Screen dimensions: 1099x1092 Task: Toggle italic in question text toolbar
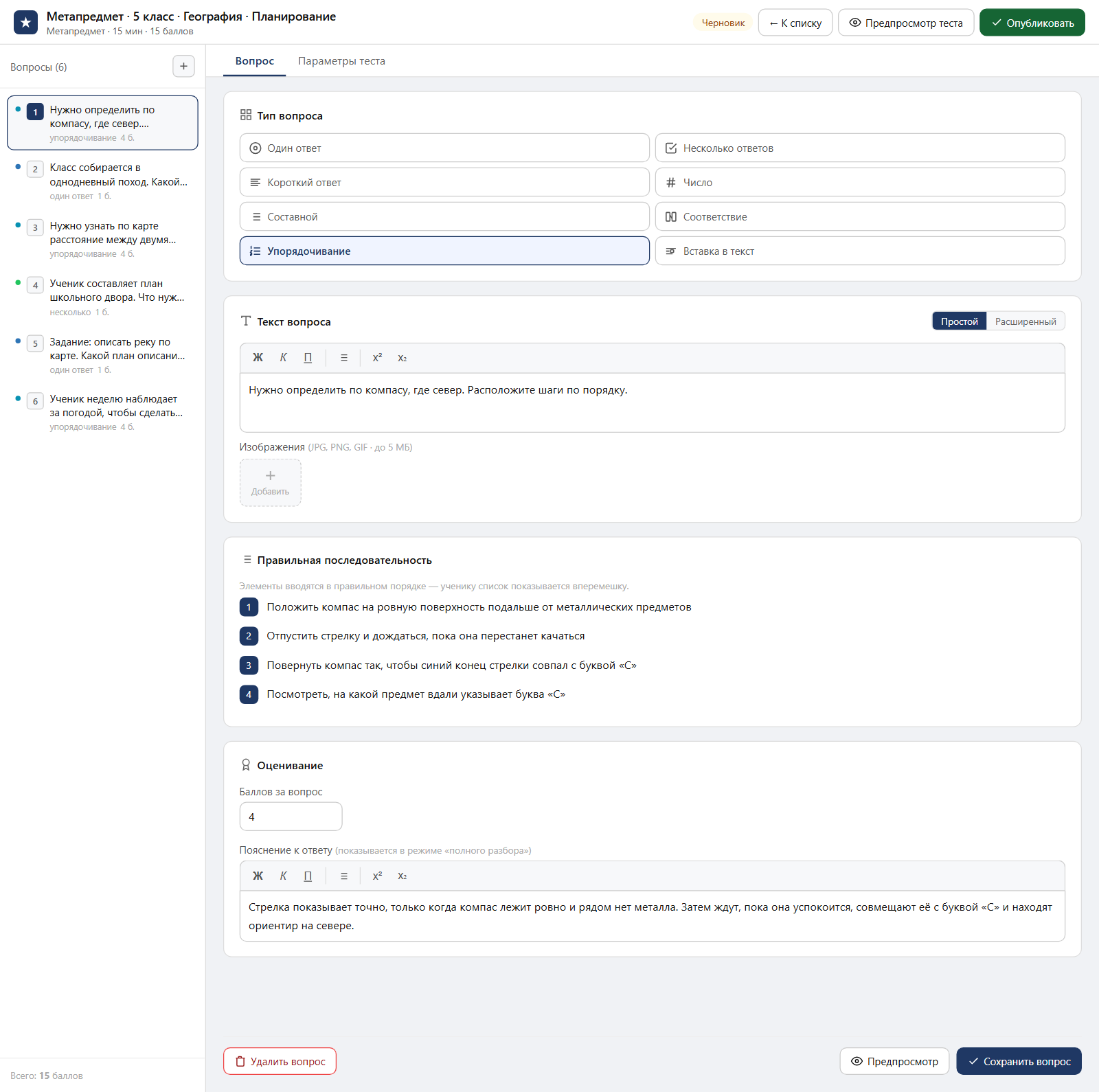(283, 358)
